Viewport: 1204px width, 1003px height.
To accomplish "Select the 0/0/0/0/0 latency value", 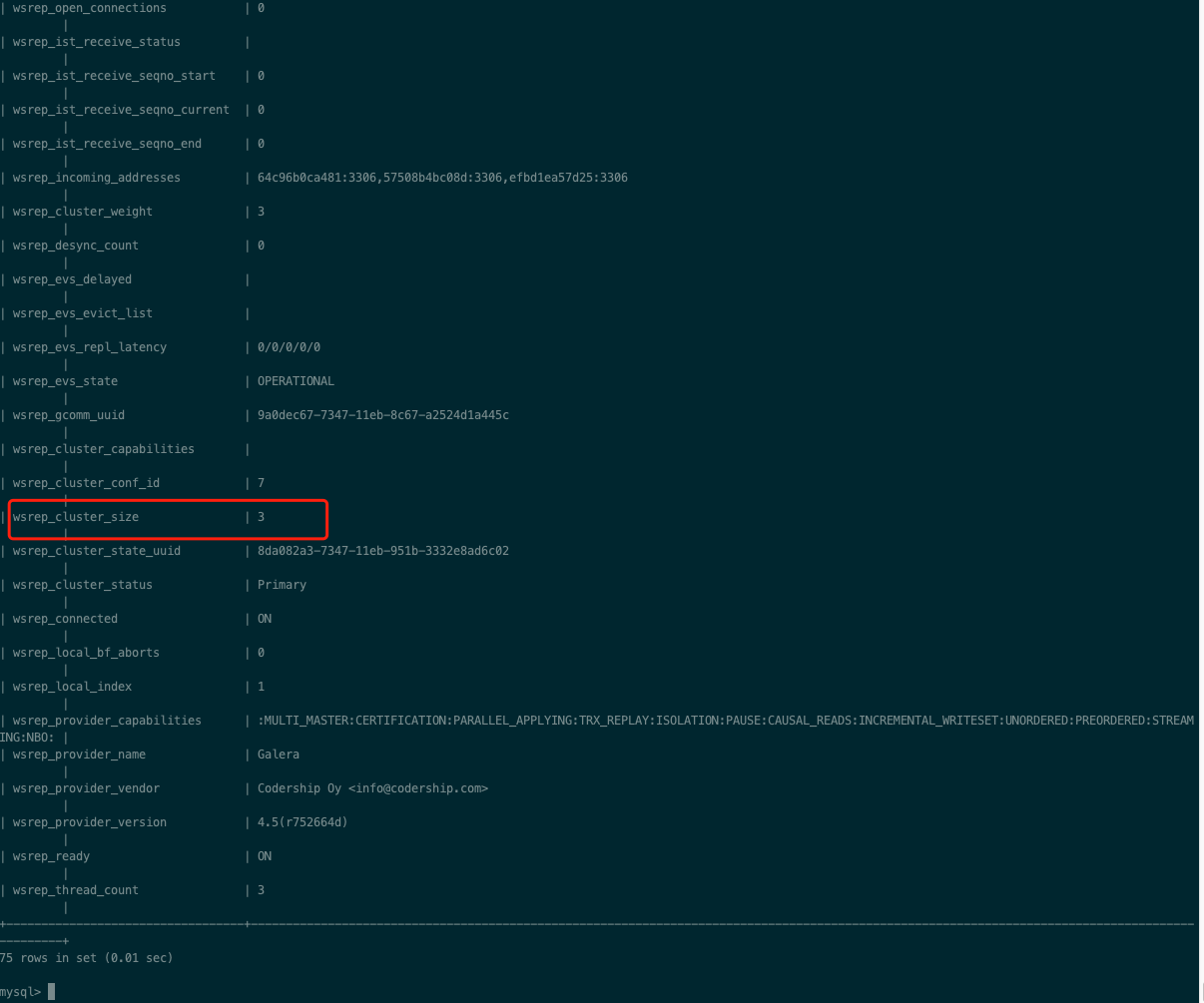I will coord(289,347).
